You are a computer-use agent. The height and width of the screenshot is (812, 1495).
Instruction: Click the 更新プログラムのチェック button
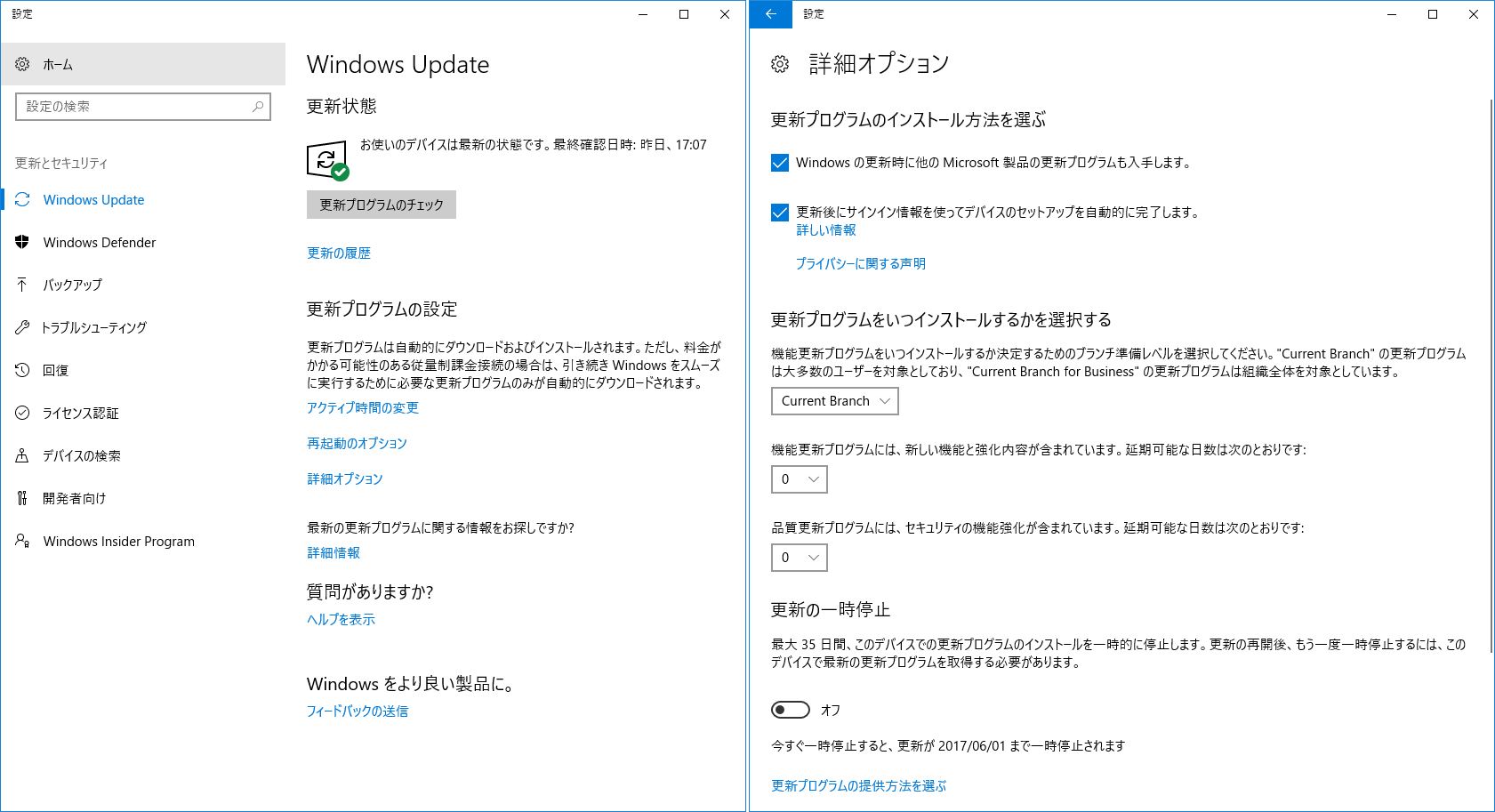[381, 205]
